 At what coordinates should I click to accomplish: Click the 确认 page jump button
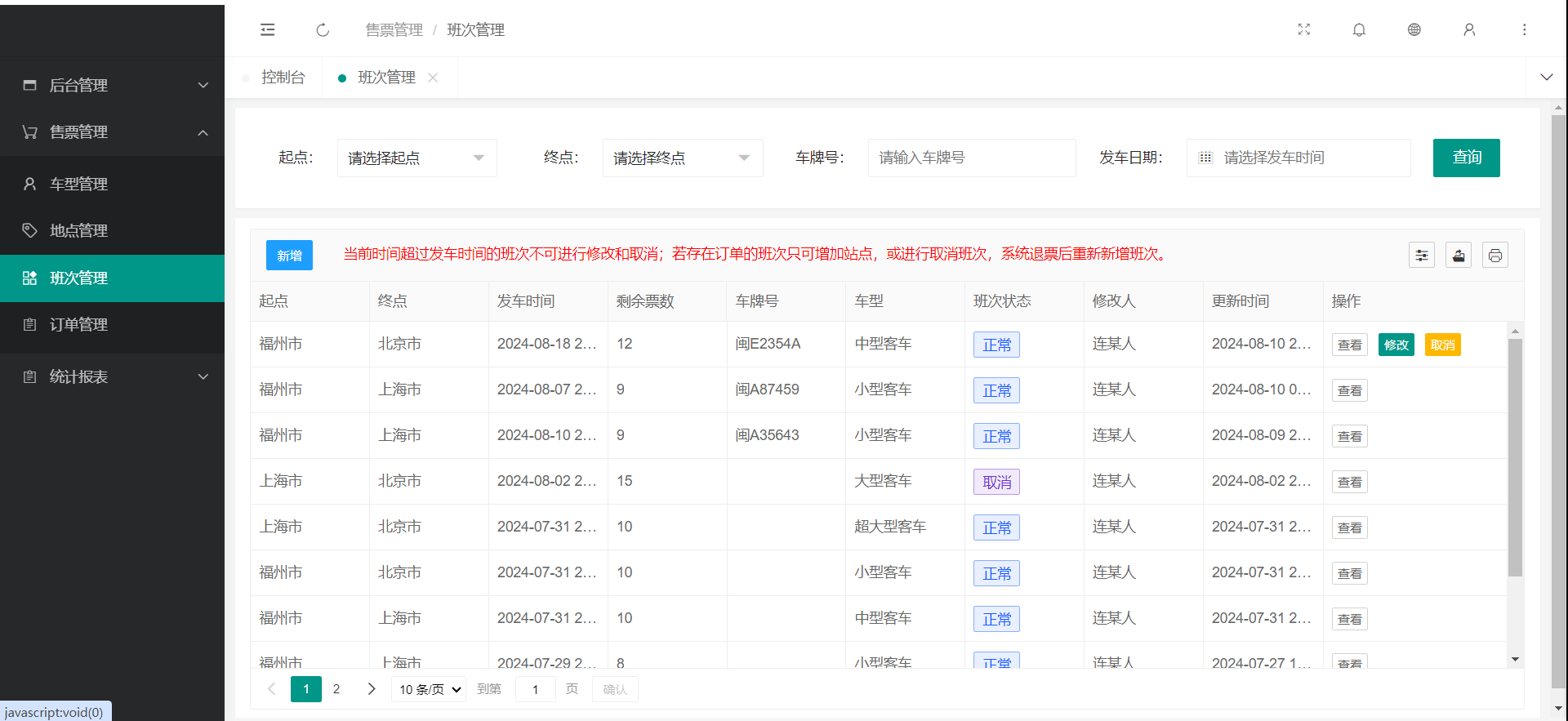[615, 689]
